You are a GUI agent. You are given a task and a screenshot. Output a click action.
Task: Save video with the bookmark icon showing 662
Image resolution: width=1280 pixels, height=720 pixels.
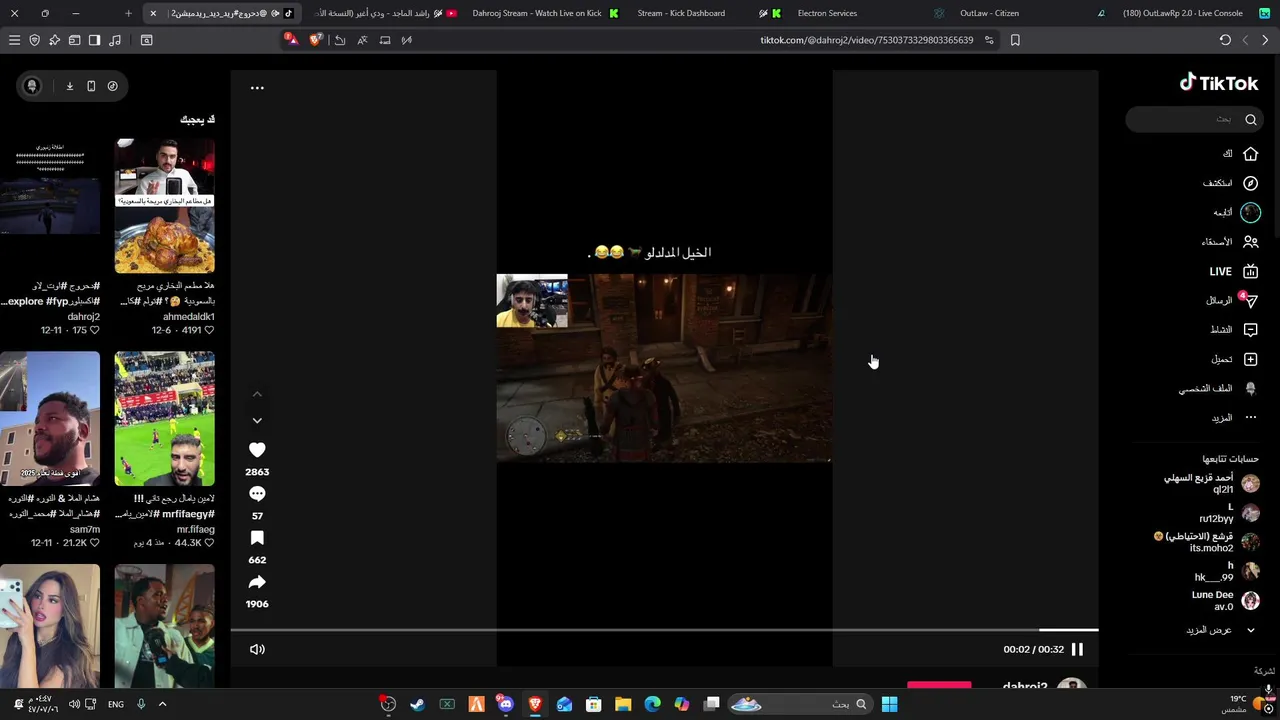(x=257, y=538)
